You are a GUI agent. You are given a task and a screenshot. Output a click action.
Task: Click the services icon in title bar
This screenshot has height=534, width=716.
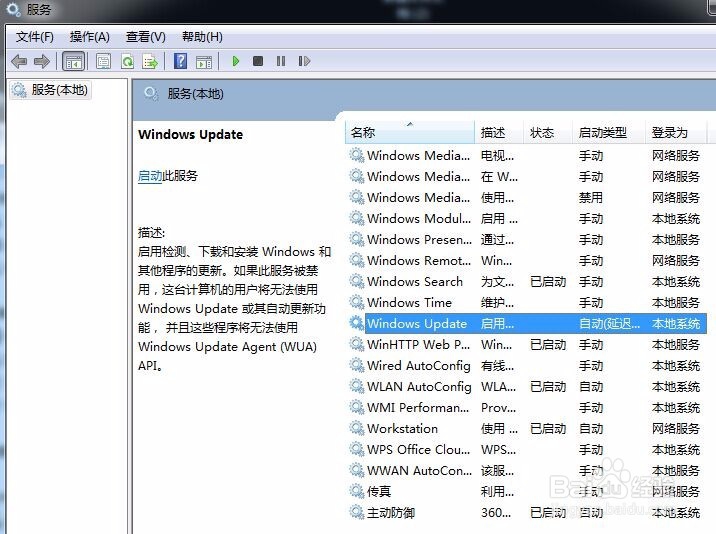[13, 9]
